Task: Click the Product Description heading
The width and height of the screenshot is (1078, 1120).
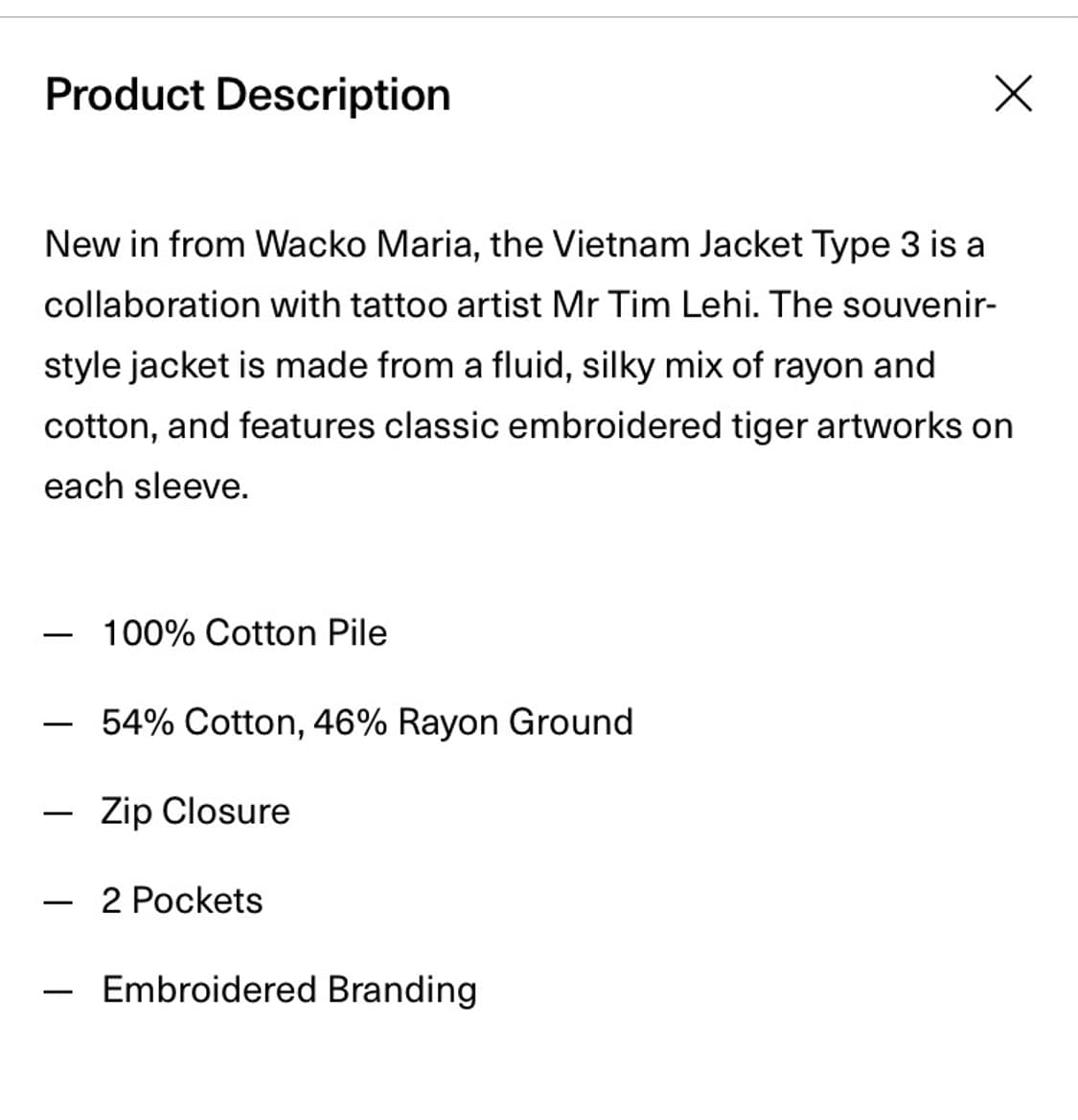Action: coord(247,95)
